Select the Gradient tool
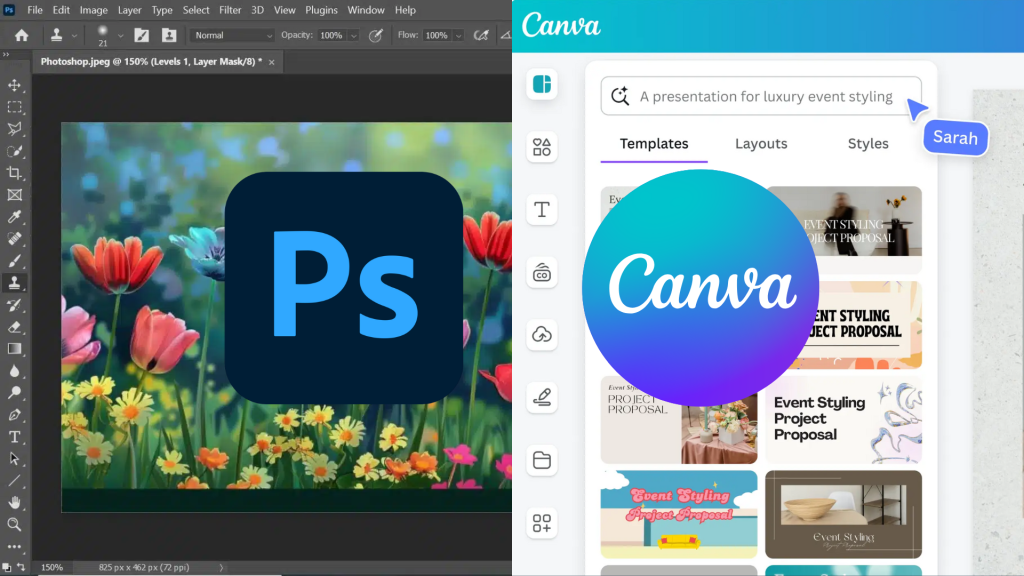 14,349
